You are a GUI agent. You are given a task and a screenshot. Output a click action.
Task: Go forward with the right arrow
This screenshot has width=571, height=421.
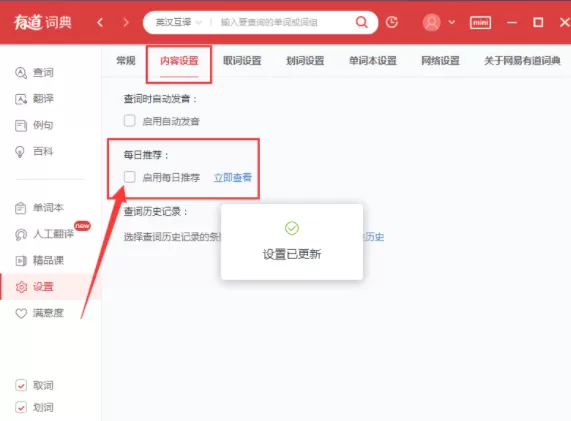[126, 23]
